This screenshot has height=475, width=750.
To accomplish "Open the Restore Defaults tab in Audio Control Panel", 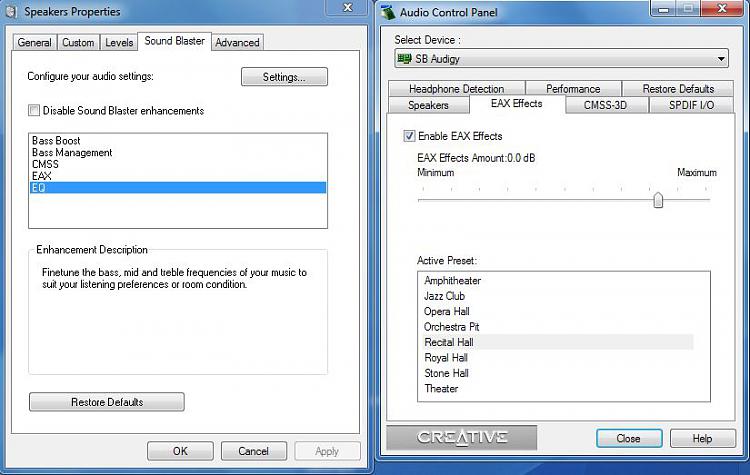I will (678, 88).
